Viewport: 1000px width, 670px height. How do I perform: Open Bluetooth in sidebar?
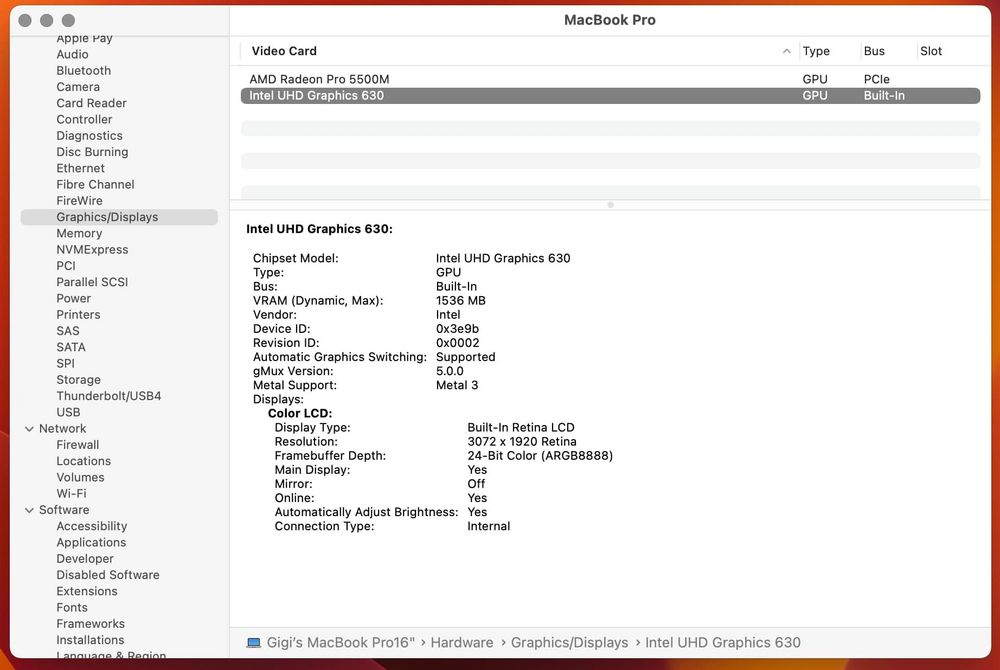(84, 71)
